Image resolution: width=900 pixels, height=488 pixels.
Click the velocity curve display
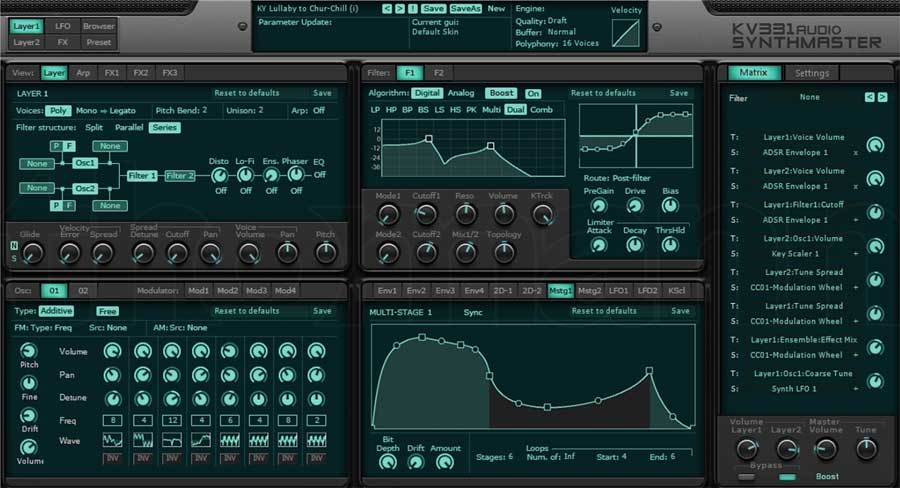click(626, 33)
